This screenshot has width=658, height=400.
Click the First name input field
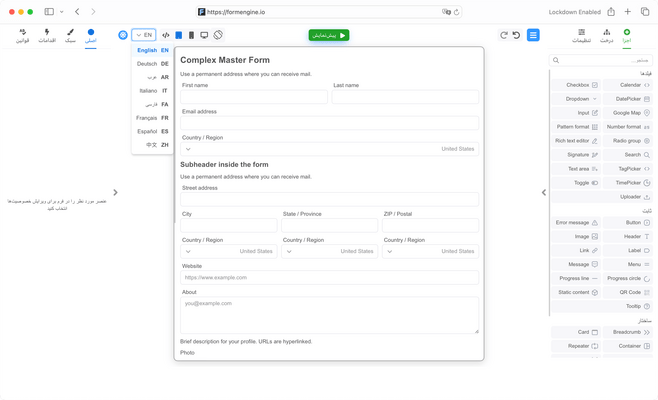click(254, 97)
